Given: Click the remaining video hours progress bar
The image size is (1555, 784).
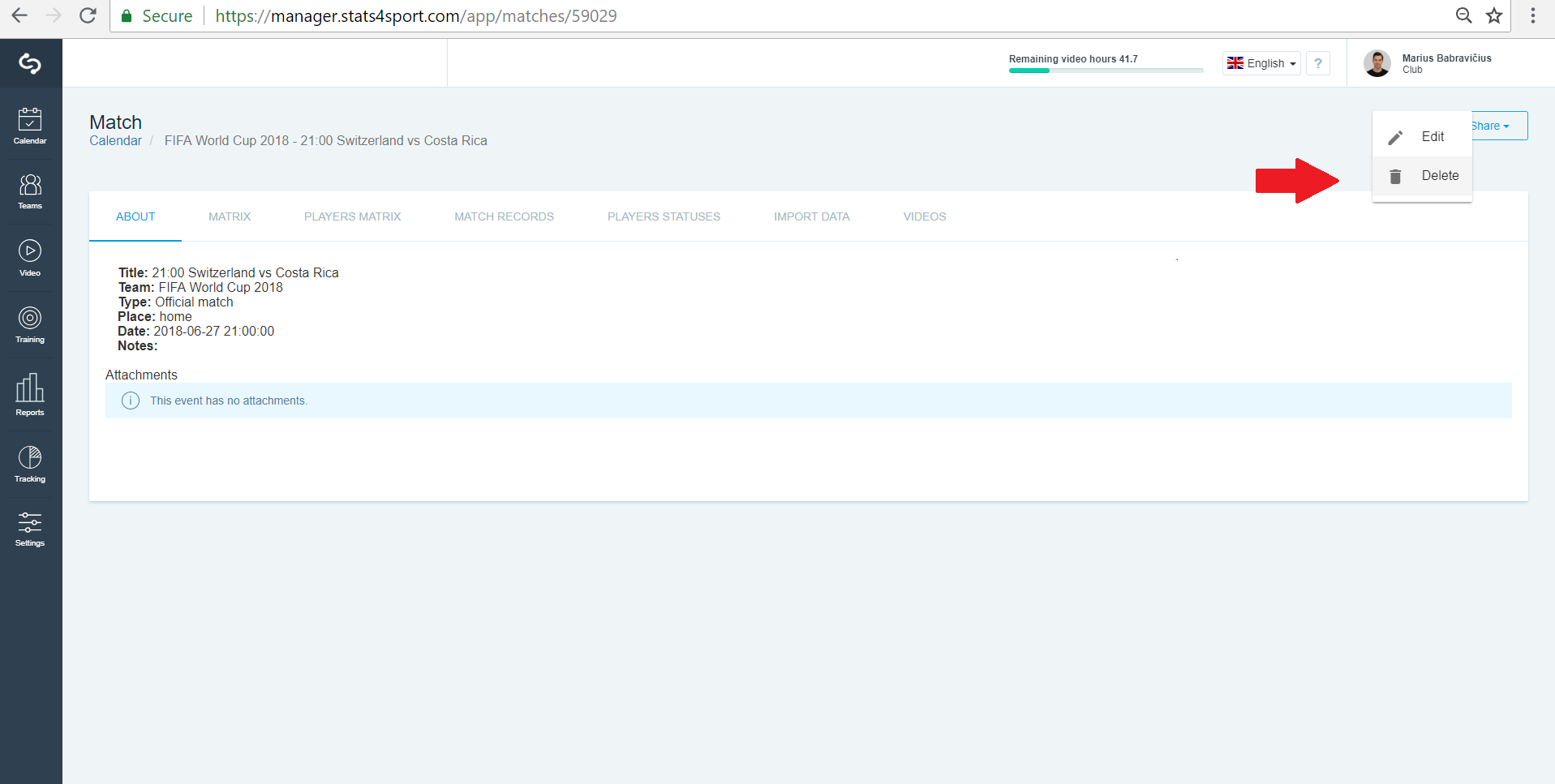Looking at the screenshot, I should point(1106,71).
